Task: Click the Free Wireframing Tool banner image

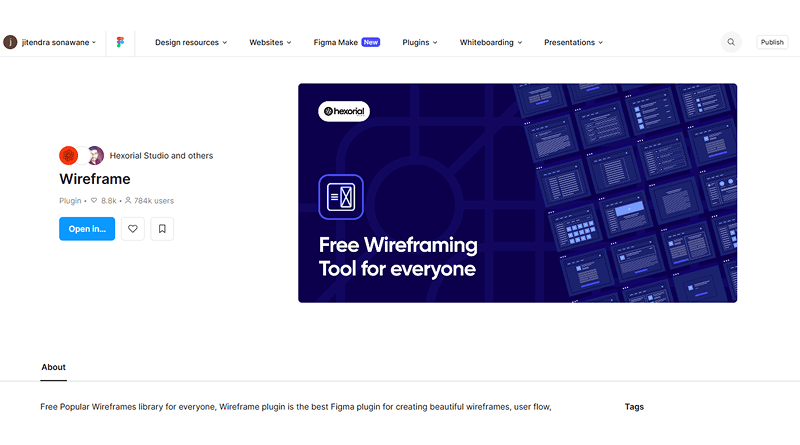Action: click(x=517, y=193)
